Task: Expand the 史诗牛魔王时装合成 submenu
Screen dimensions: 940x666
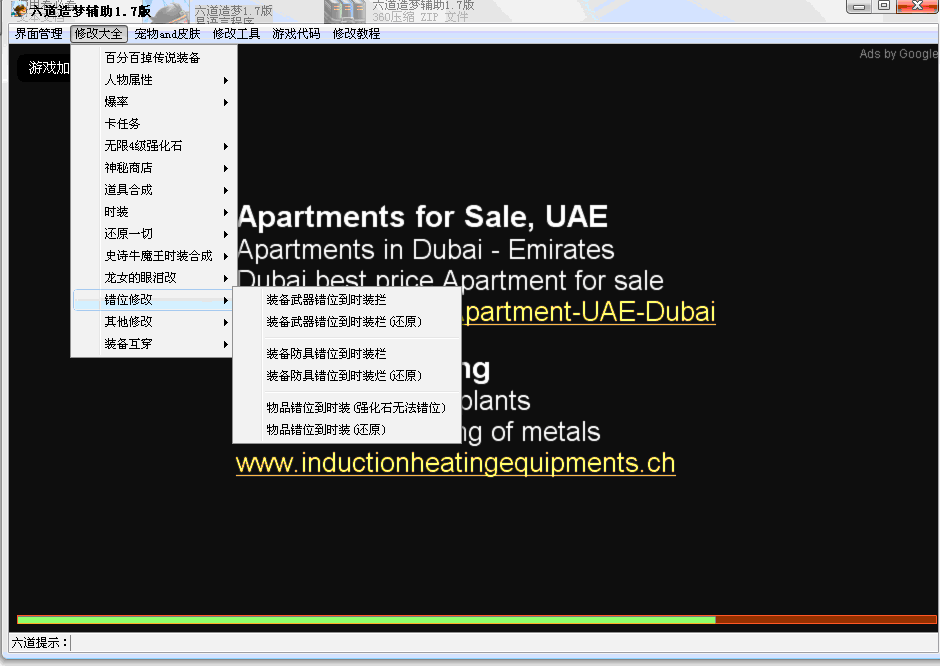Action: [154, 256]
